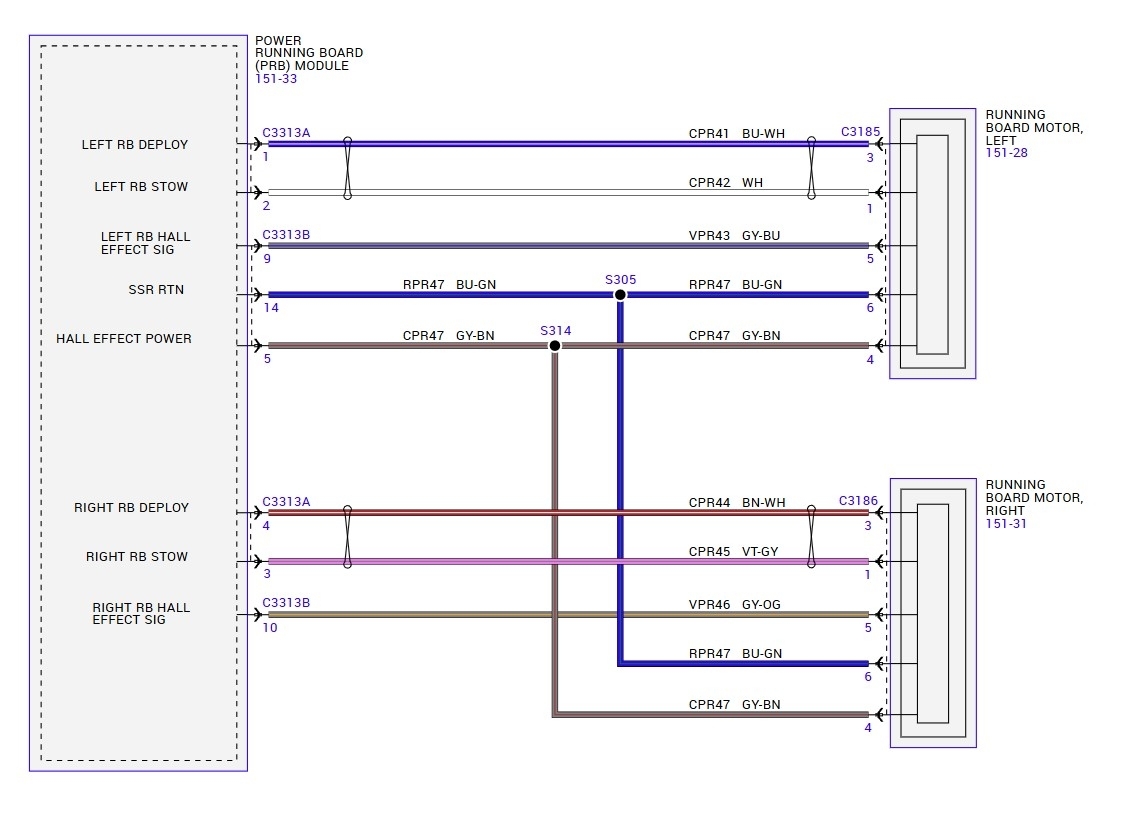Click the C3313B label at Right RB Hall Effect
Viewport: 1122px width, 833px height.
click(x=286, y=603)
